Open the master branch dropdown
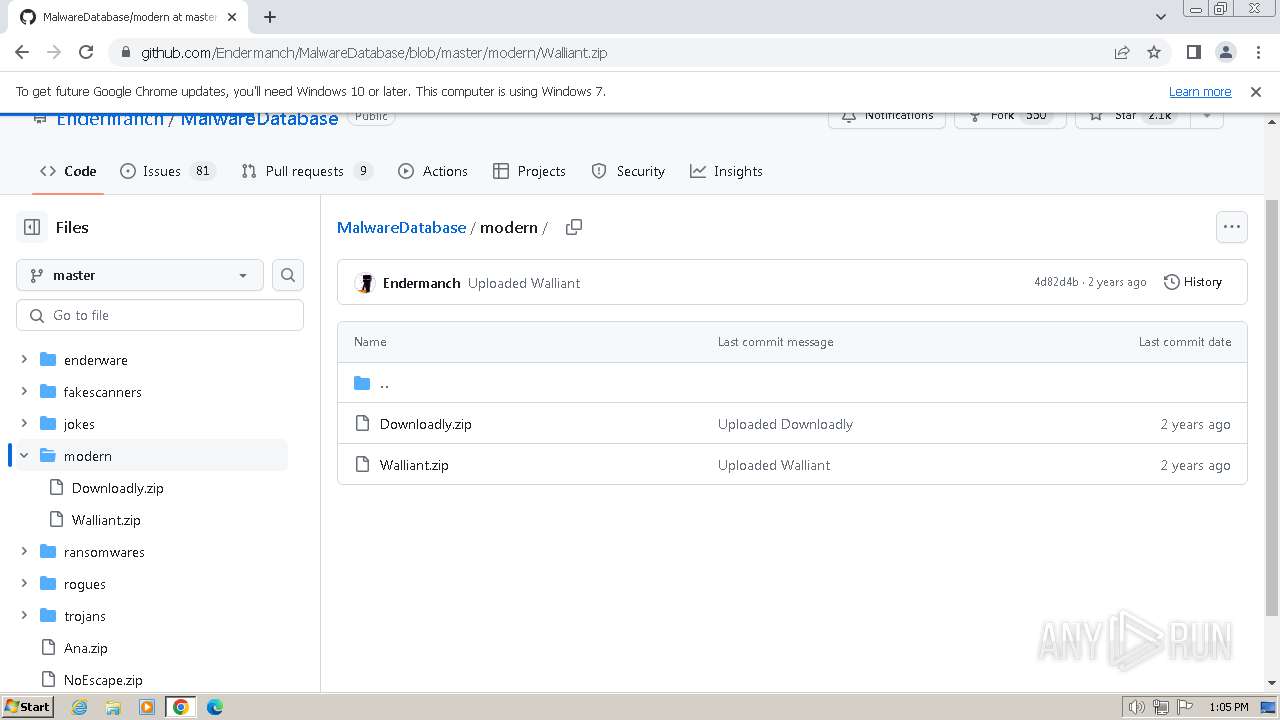Viewport: 1280px width, 720px height. (x=140, y=275)
